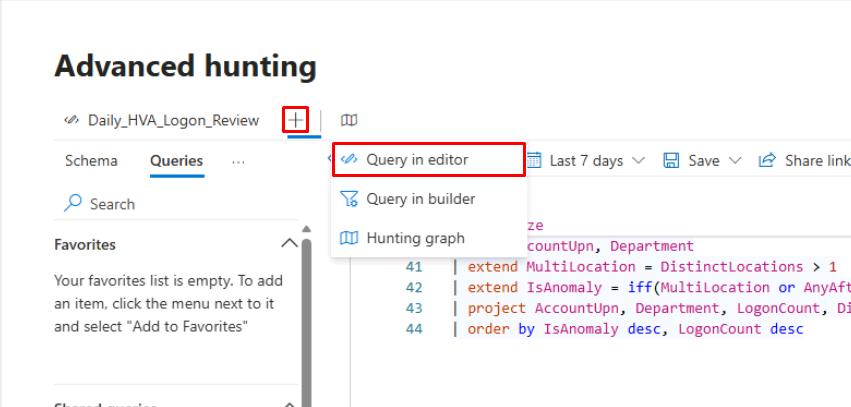The width and height of the screenshot is (851, 407).
Task: Click line number 44 in the editor
Action: point(414,328)
